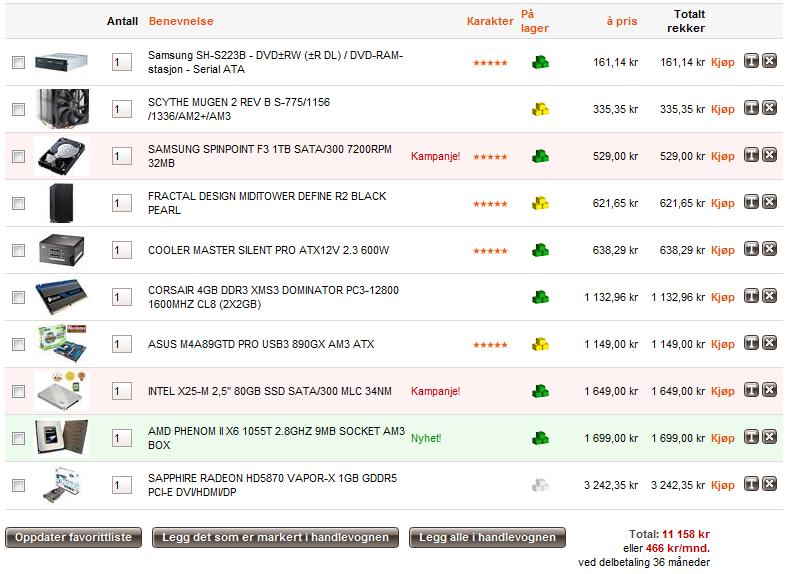787x574 pixels.
Task: Remove Intel X25-M SSD using X icon
Action: (769, 390)
